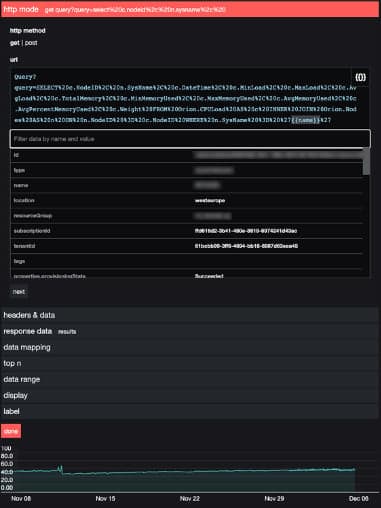Expand the display section
Viewport: 381px width, 508px height.
(190, 395)
